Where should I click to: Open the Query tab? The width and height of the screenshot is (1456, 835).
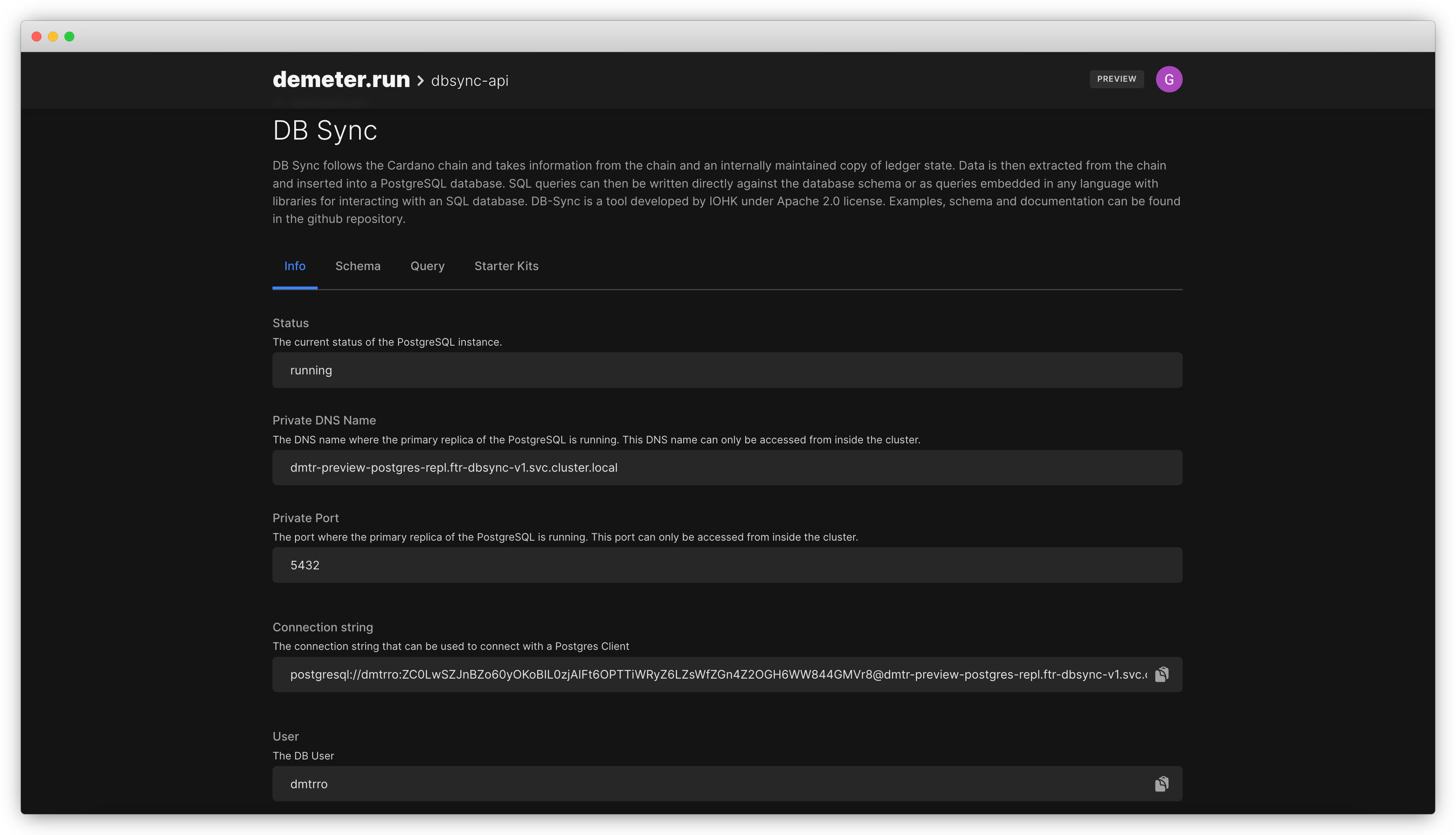(x=427, y=266)
